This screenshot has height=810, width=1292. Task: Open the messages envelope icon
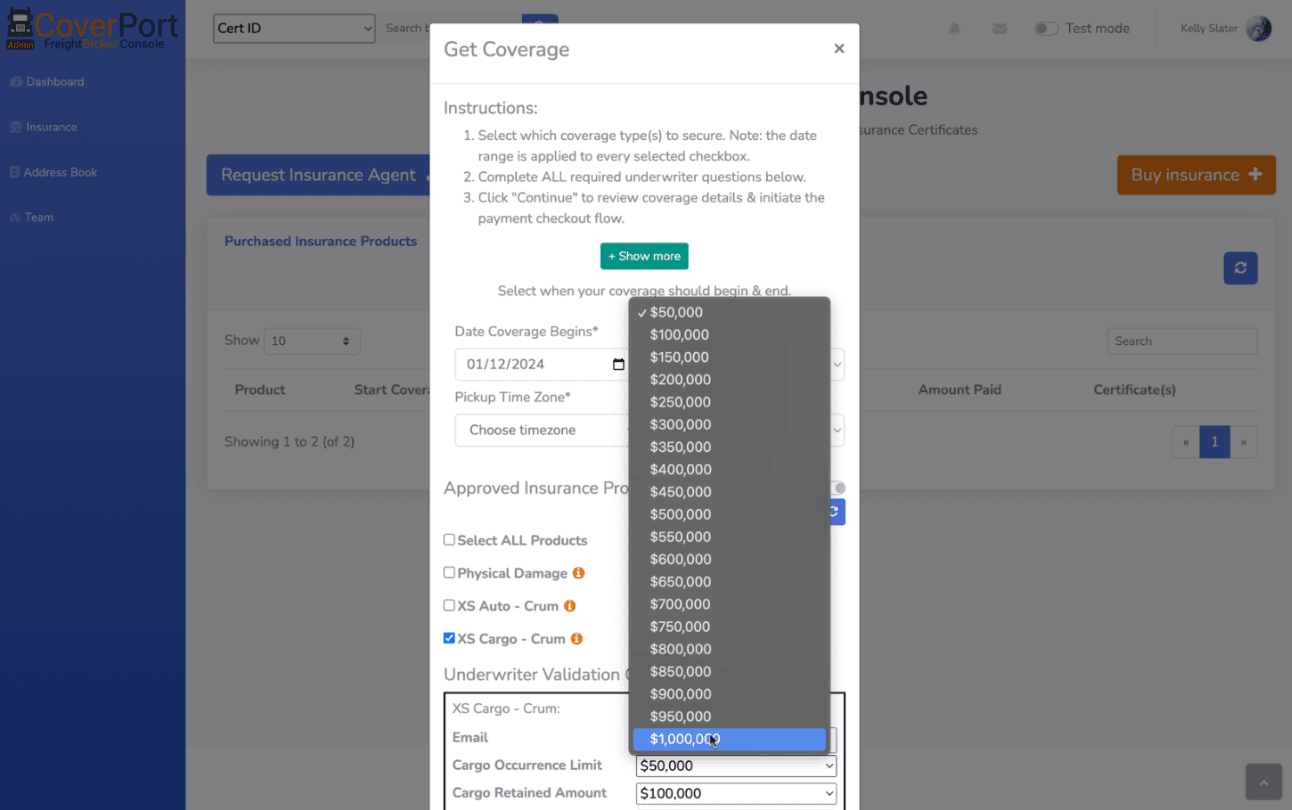pos(999,29)
